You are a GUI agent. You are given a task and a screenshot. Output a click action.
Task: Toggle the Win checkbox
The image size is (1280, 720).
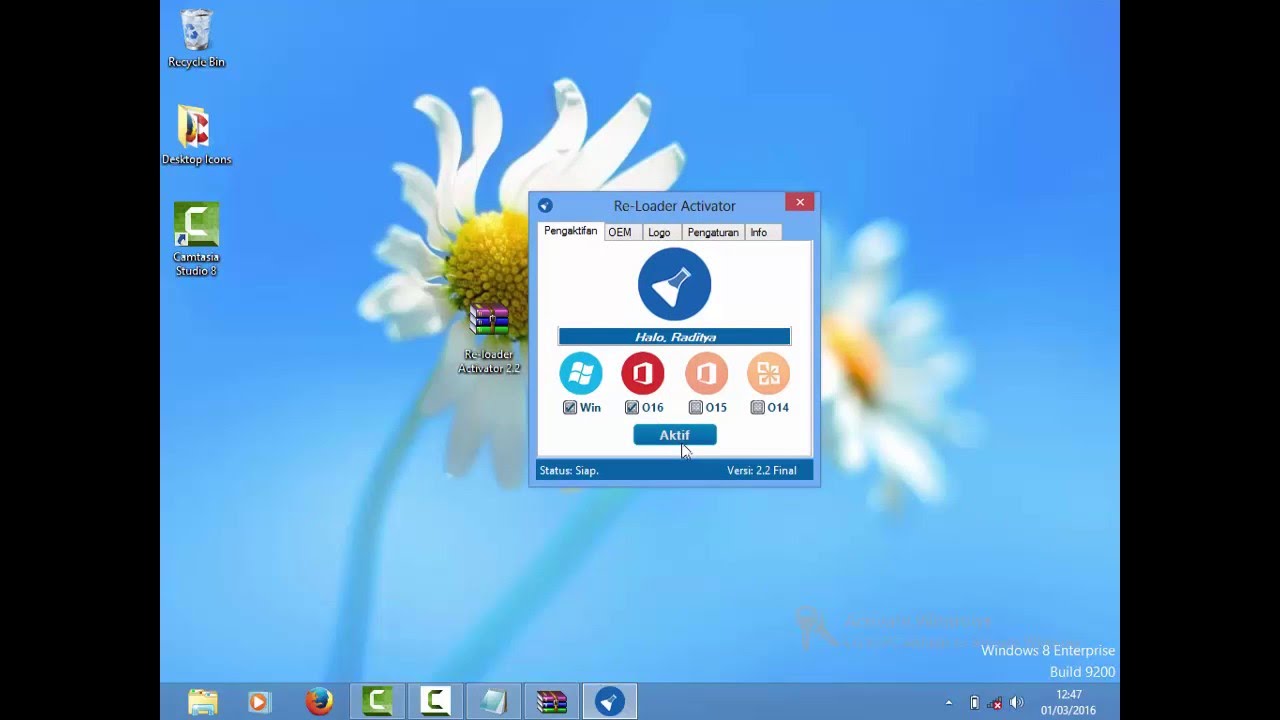click(570, 407)
